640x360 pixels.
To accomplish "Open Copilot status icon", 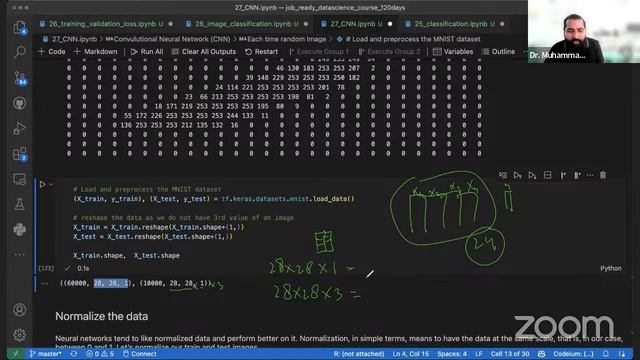I will 542,354.
